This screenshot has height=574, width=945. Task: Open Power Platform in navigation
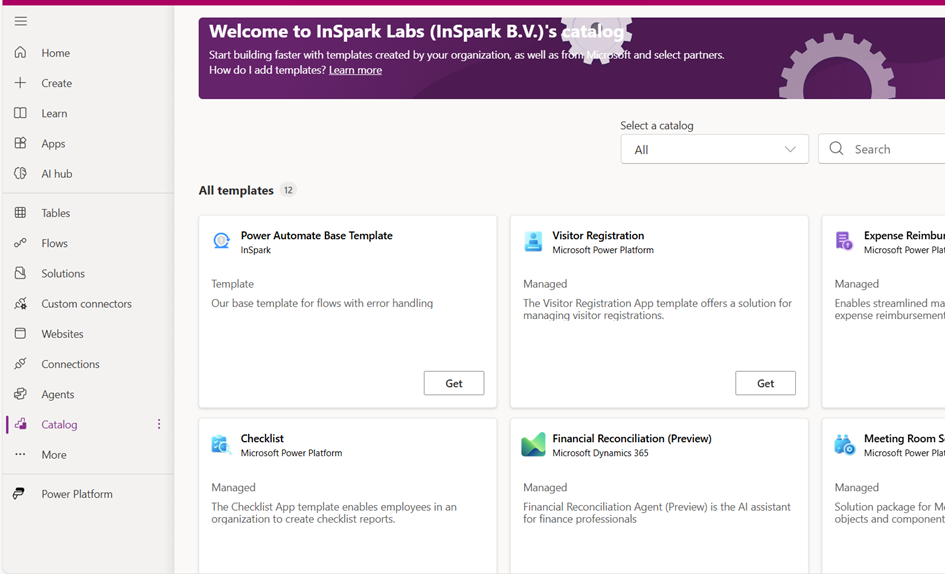click(x=77, y=494)
